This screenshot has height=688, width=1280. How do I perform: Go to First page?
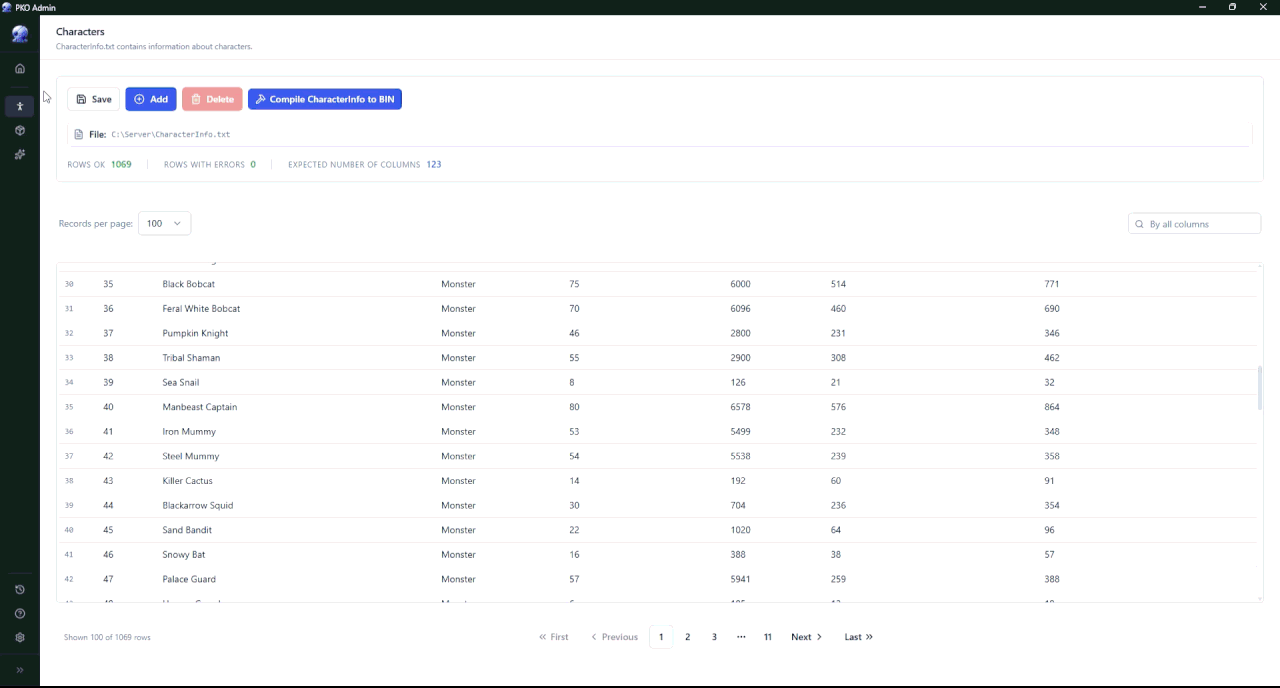pyautogui.click(x=553, y=637)
